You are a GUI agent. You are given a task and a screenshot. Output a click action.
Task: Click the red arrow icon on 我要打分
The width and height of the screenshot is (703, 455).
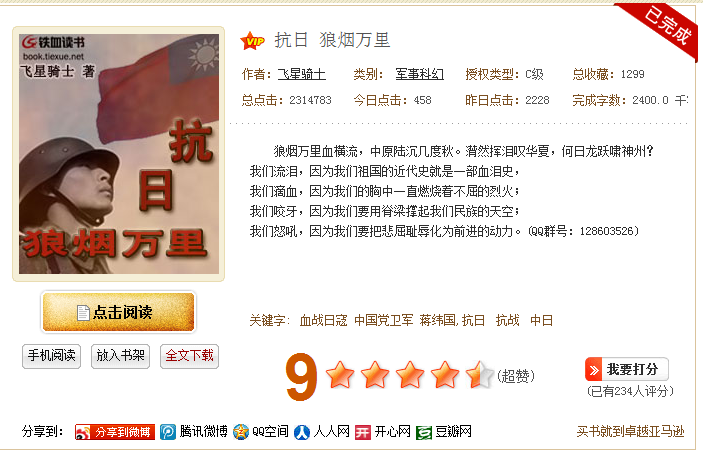pyautogui.click(x=594, y=370)
